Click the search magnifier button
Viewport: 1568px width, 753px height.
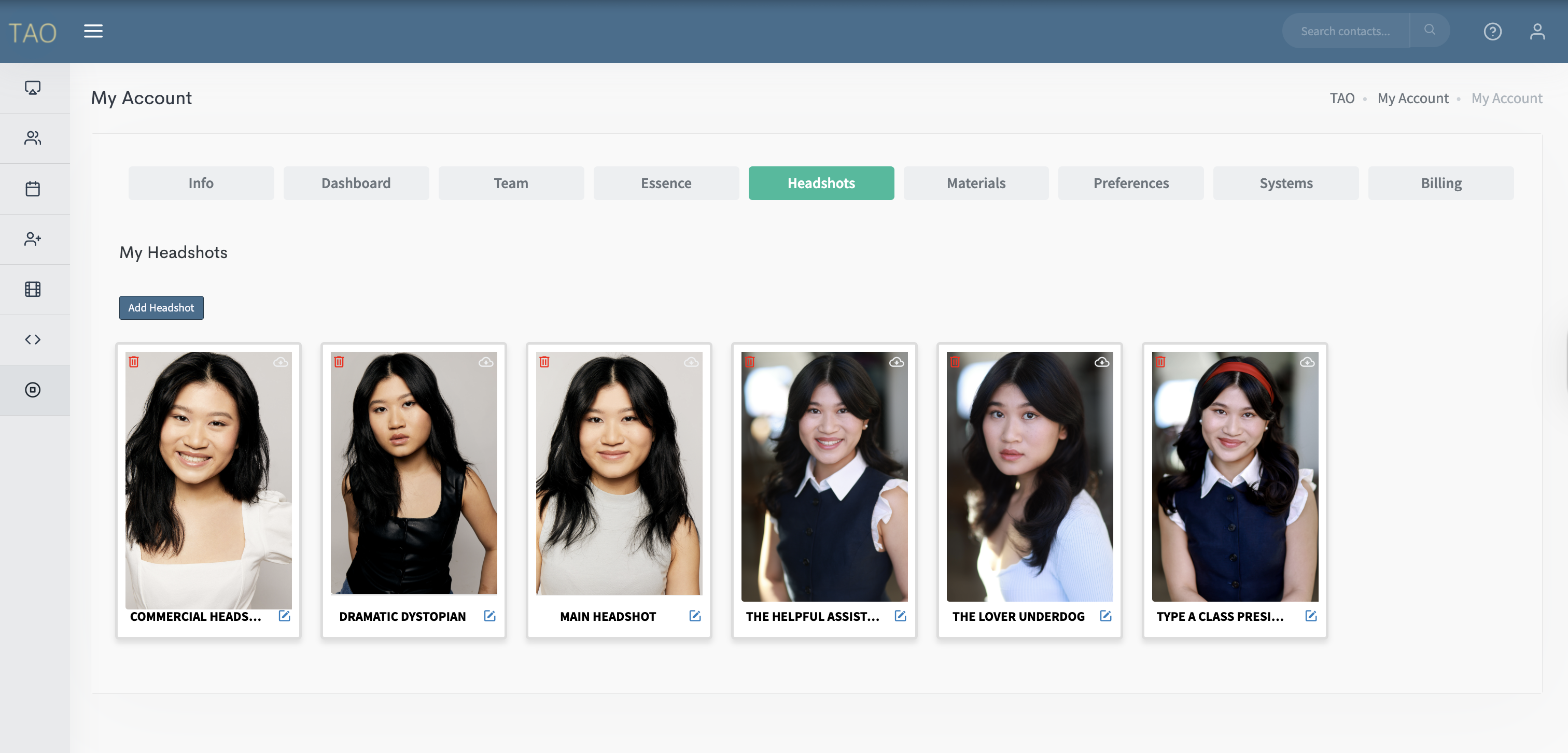coord(1429,30)
